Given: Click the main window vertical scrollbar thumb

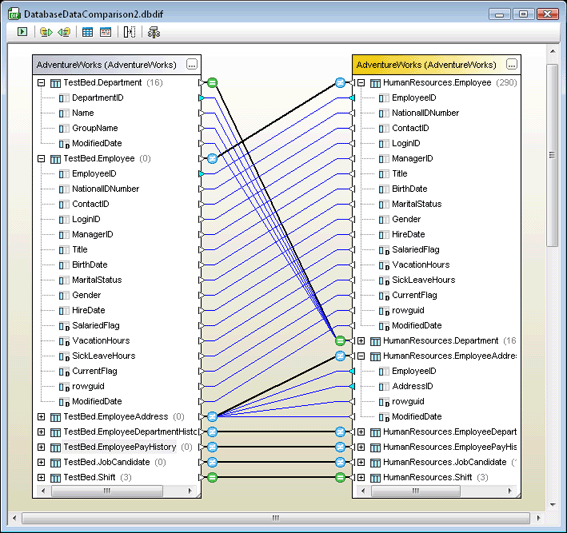Looking at the screenshot, I should point(552,155).
